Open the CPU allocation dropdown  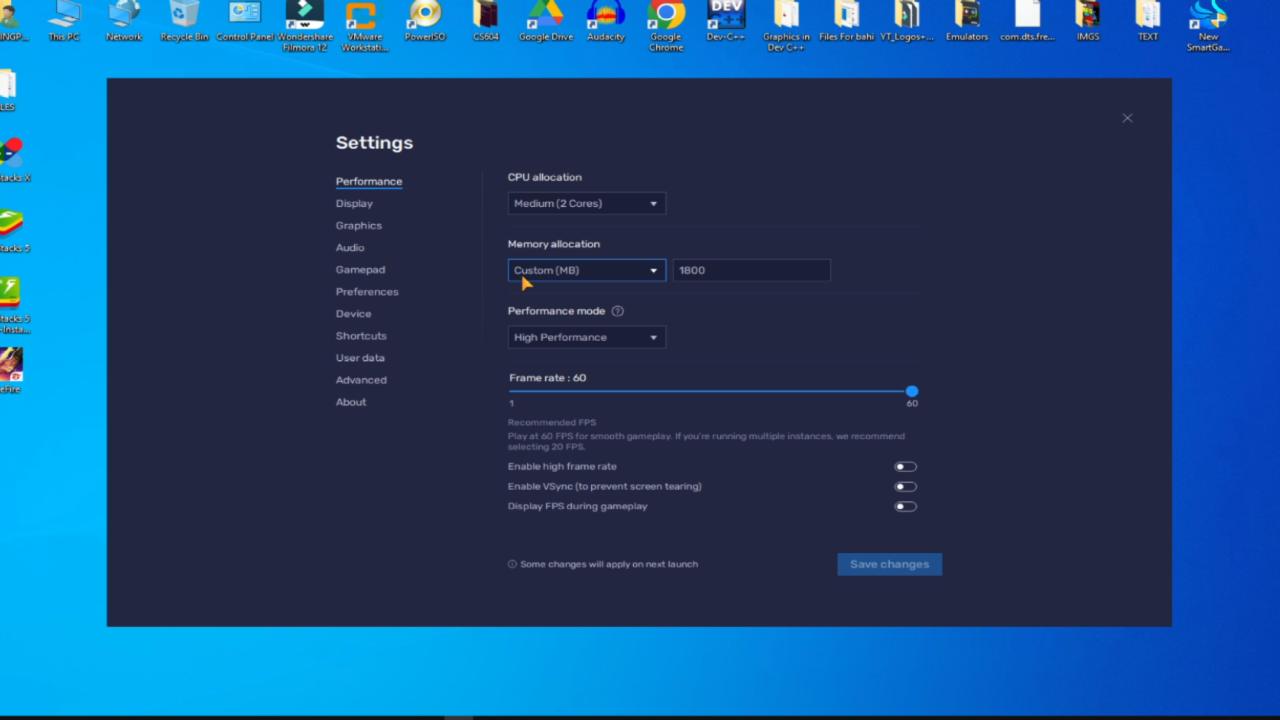[x=586, y=204]
